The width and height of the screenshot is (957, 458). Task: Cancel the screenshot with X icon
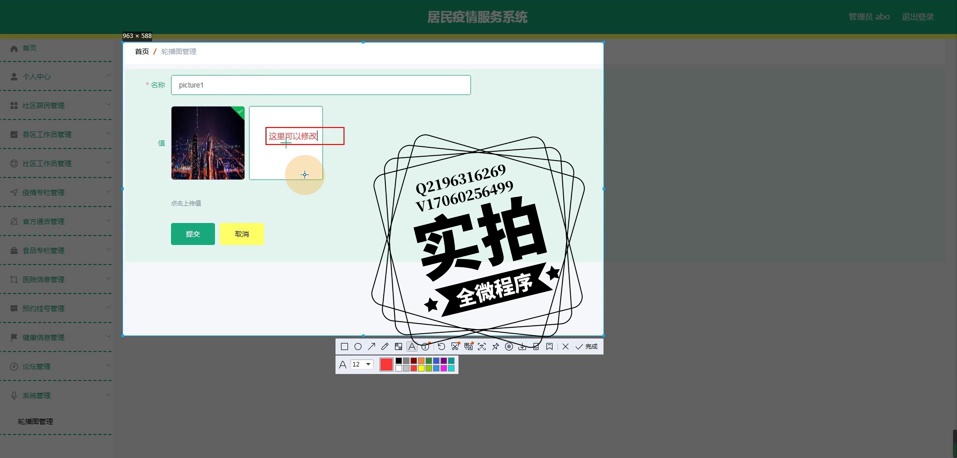coord(565,347)
